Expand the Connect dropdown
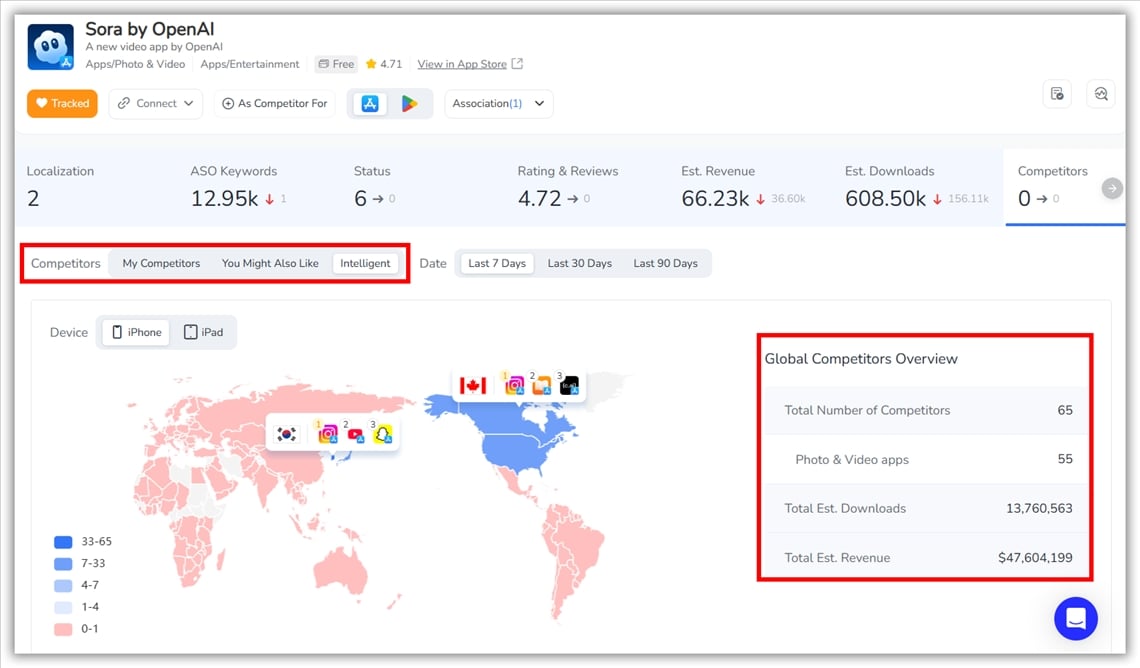This screenshot has width=1140, height=668. [x=156, y=104]
